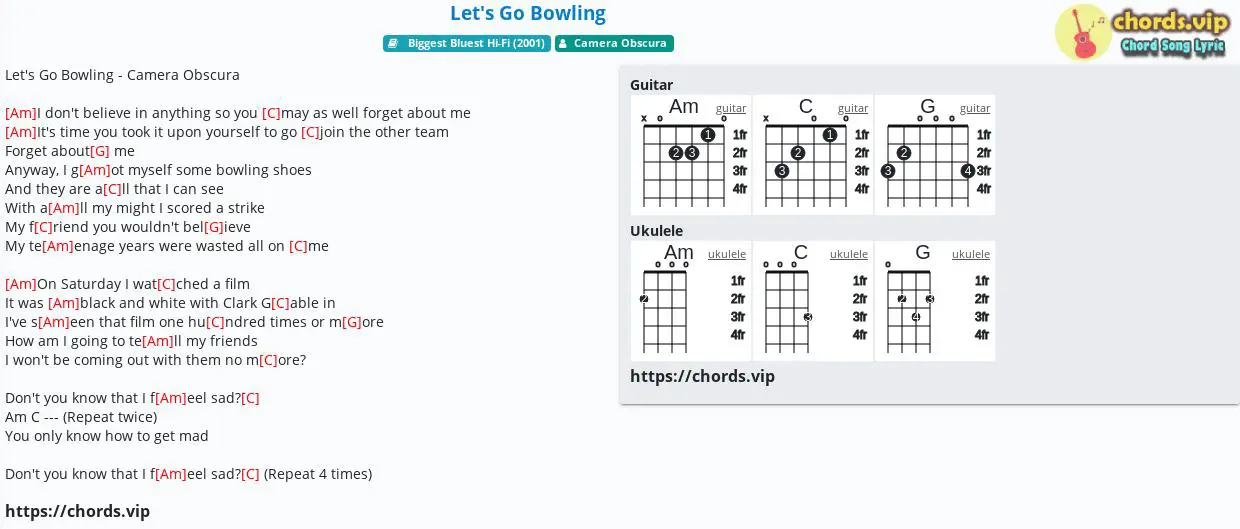This screenshot has width=1240, height=529.
Task: Click the album book icon in the tag
Action: tap(394, 44)
